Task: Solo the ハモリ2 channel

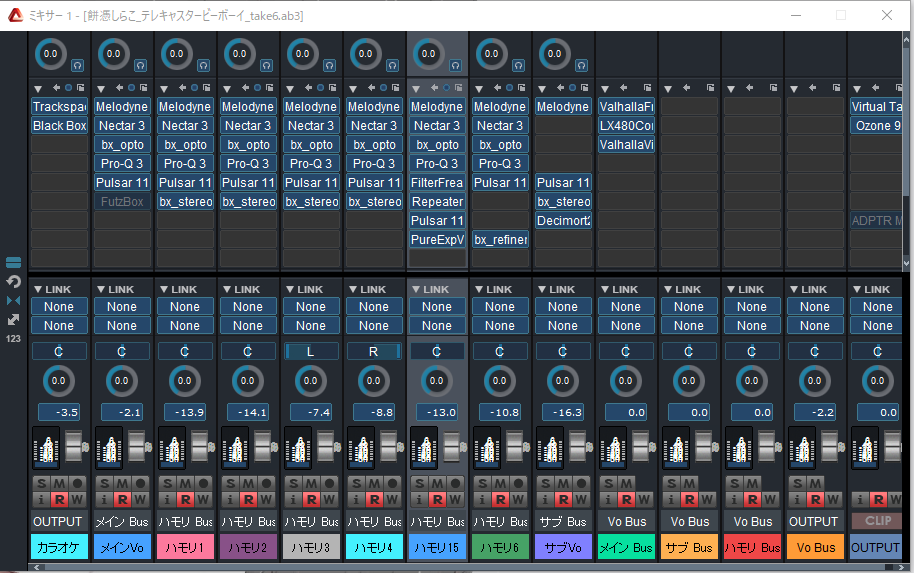Action: [x=230, y=483]
